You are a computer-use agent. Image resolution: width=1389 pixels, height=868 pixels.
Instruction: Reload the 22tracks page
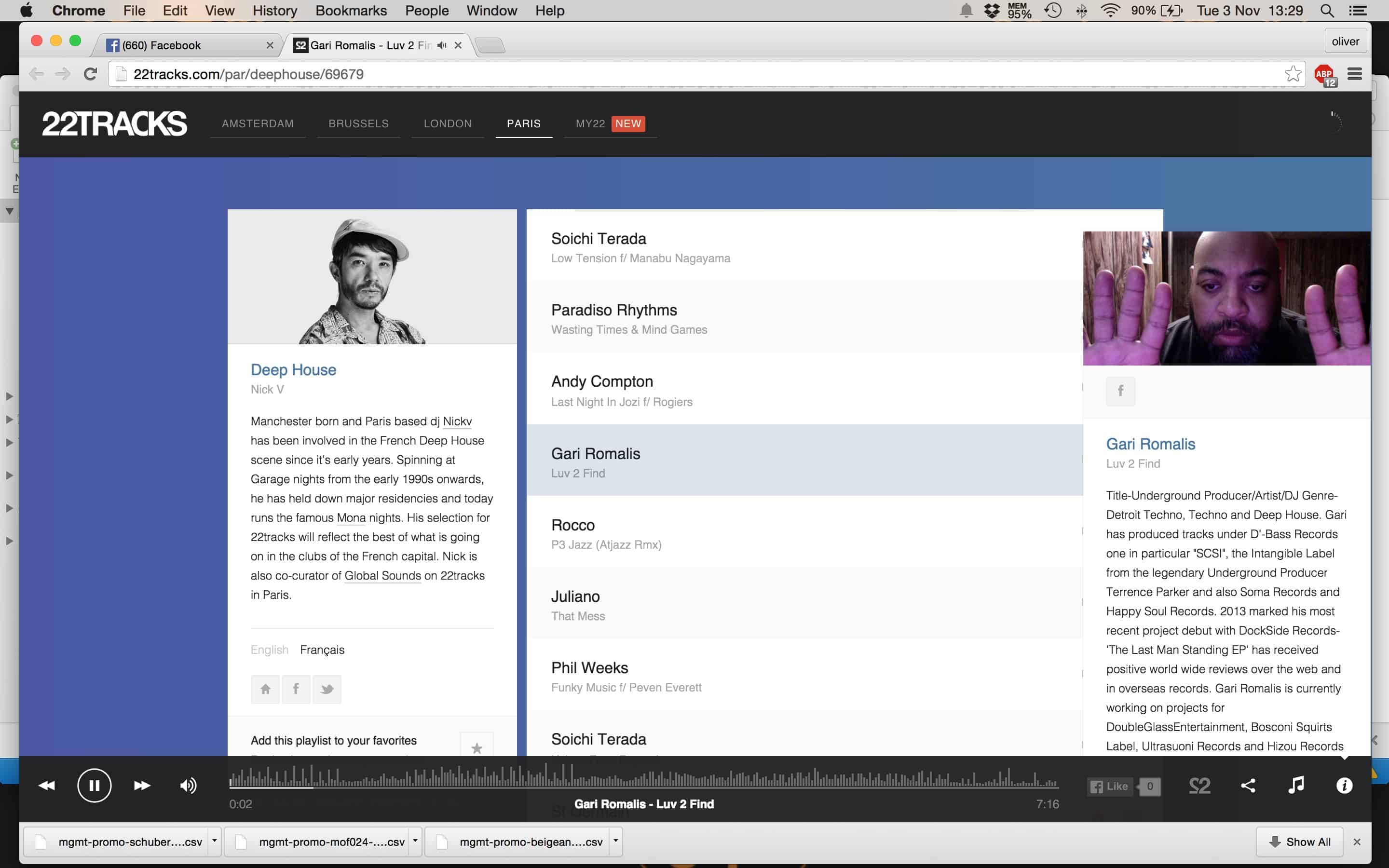click(90, 74)
